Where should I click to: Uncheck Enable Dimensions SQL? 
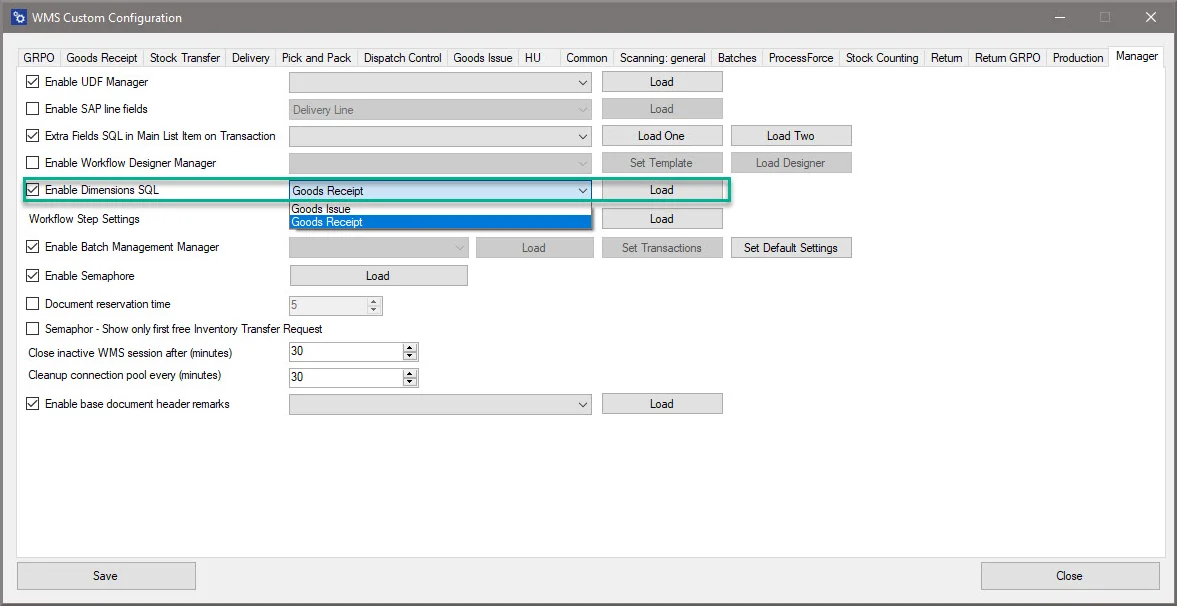pyautogui.click(x=32, y=190)
